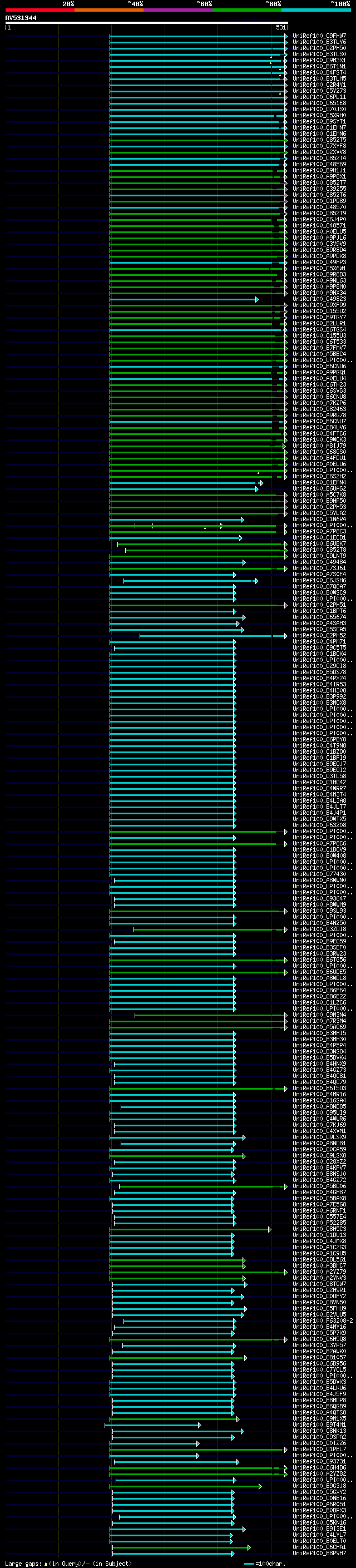Select hit label UniRef100_C4WRR7
The height and width of the screenshot is (1568, 356).
319,788
